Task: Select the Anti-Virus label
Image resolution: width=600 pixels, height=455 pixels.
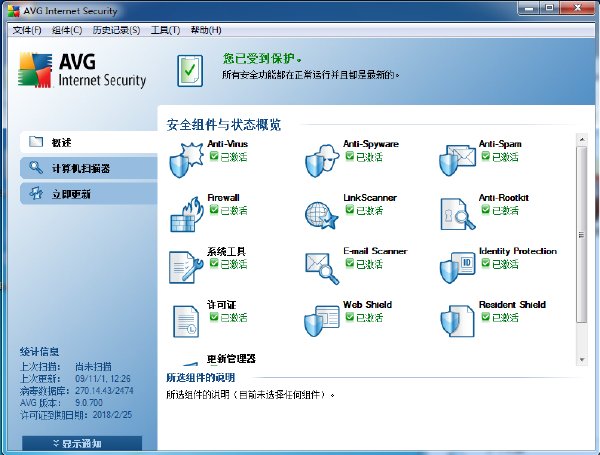Action: point(228,144)
